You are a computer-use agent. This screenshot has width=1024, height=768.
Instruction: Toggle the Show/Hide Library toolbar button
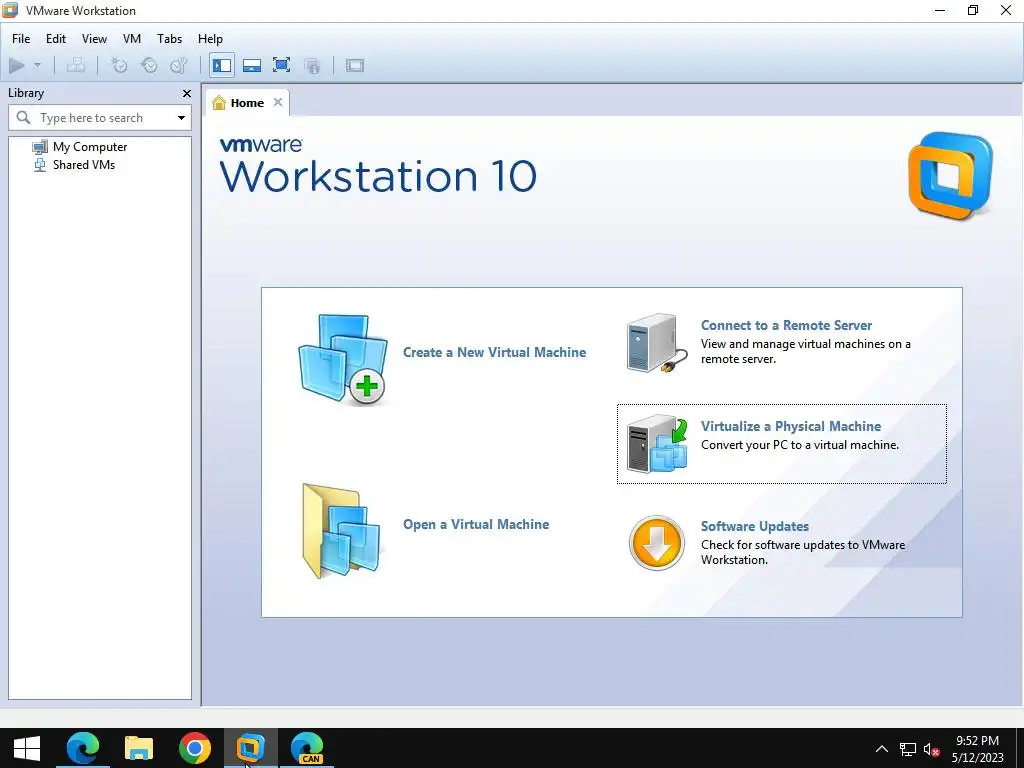point(222,65)
